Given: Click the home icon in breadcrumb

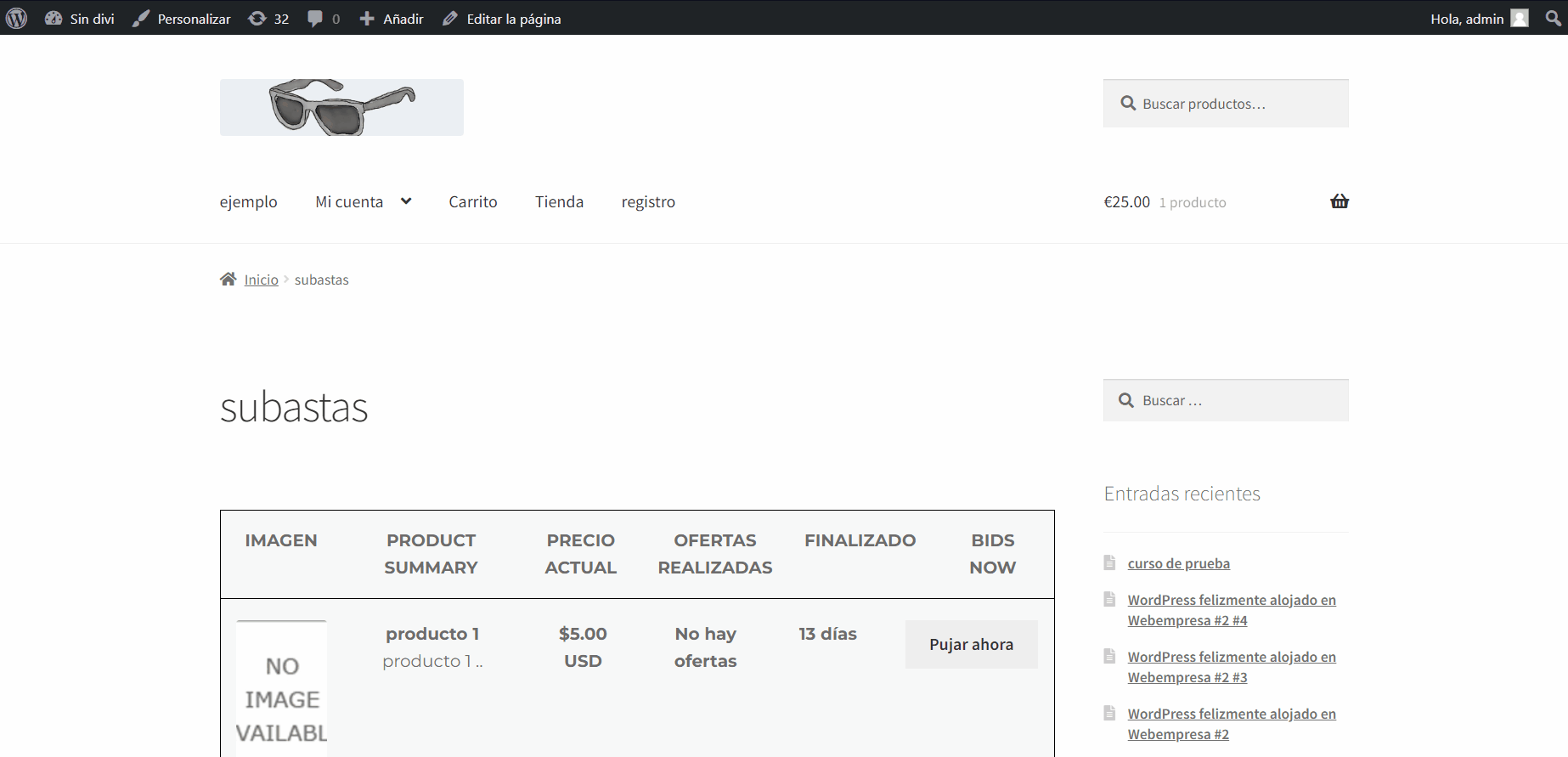Looking at the screenshot, I should (x=228, y=280).
